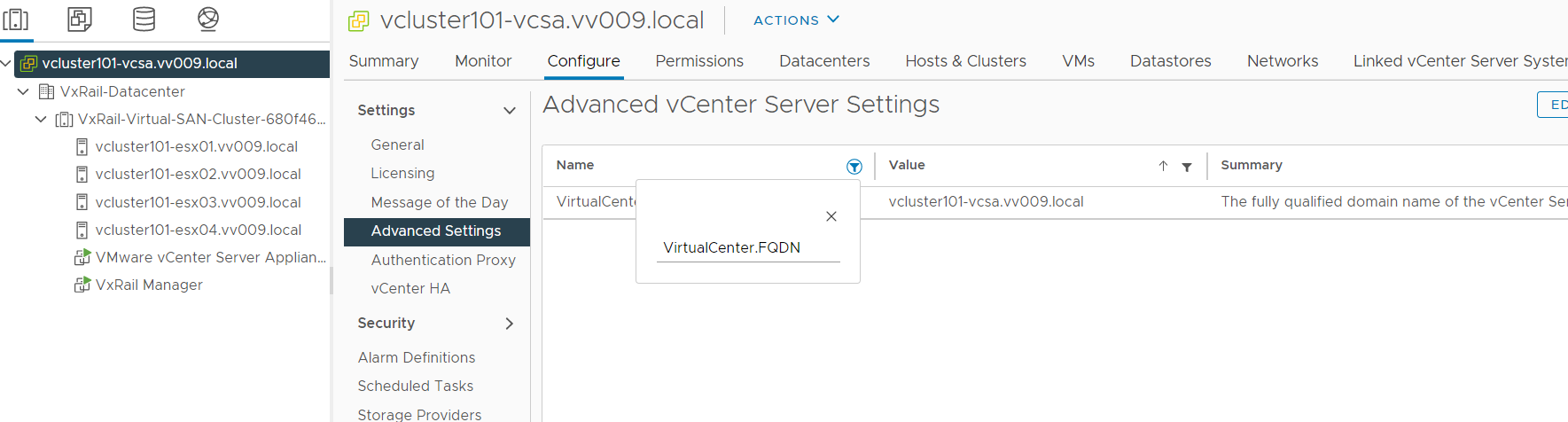Switch to VMs and Templates inventory view

(x=80, y=19)
